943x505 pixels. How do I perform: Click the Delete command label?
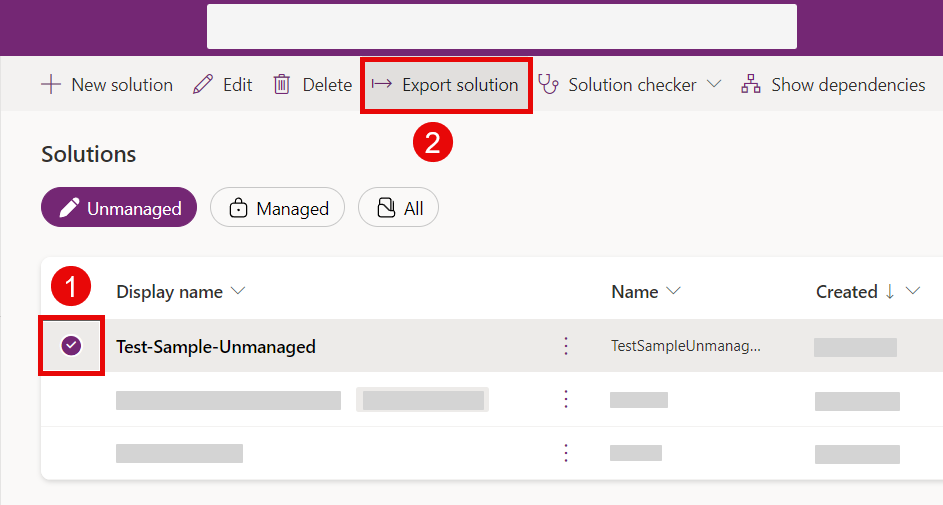click(x=327, y=85)
